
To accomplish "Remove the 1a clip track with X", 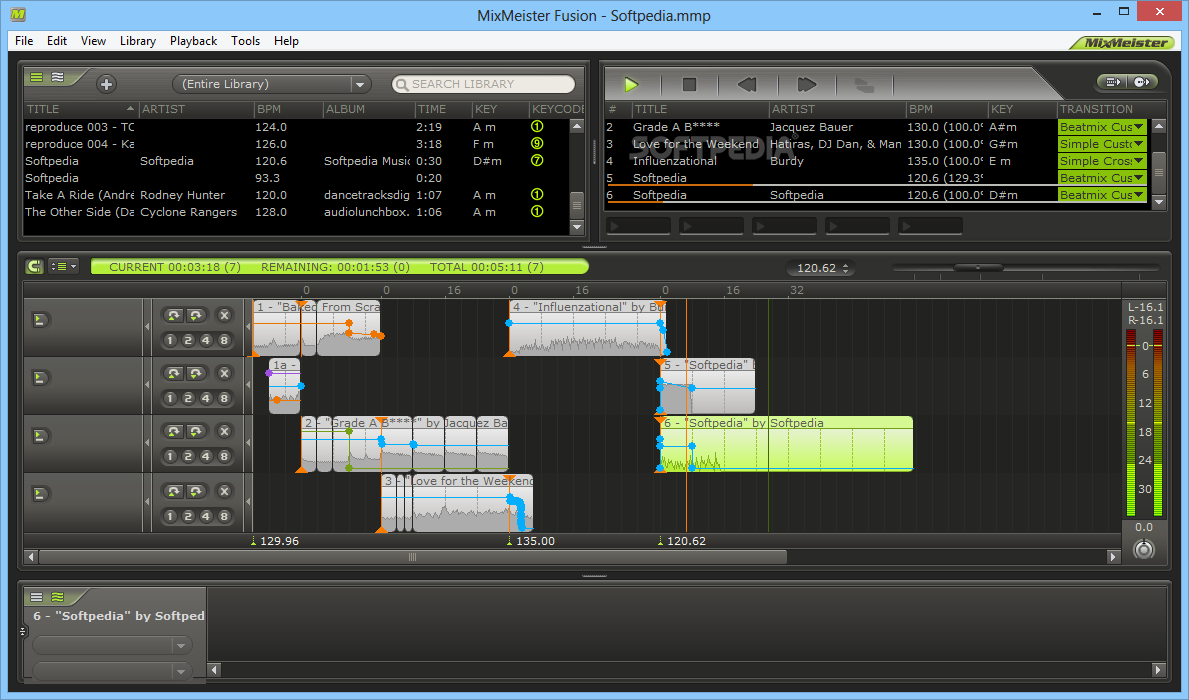I will tap(224, 373).
